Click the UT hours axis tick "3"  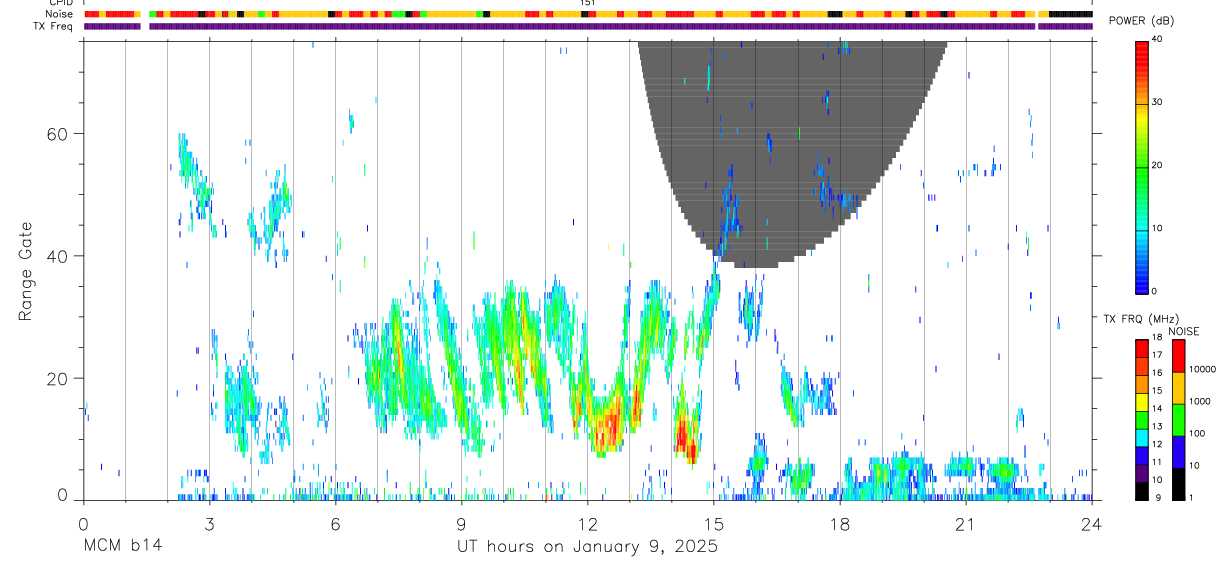click(209, 523)
